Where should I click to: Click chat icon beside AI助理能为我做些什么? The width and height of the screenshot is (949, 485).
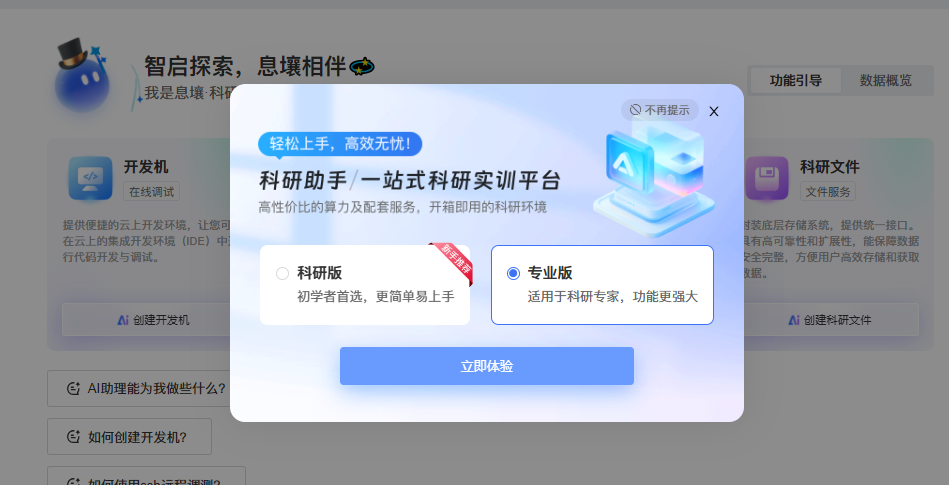click(x=74, y=389)
